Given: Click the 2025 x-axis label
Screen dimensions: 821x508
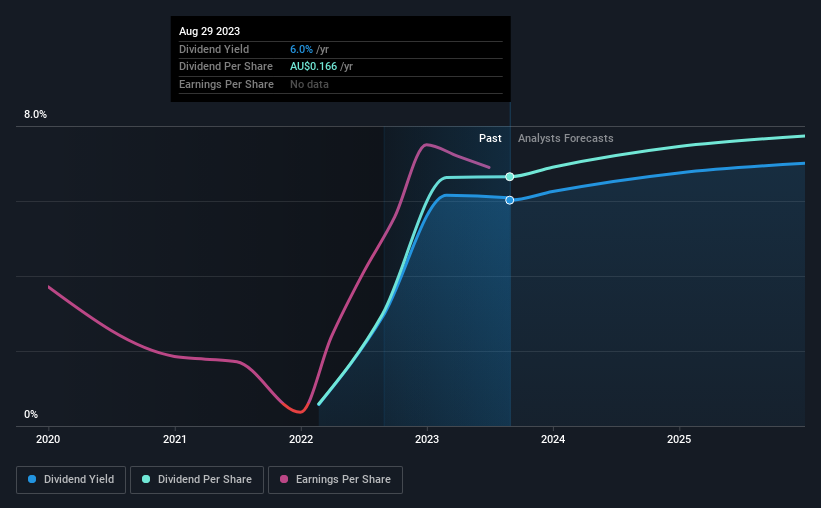Looking at the screenshot, I should click(679, 439).
